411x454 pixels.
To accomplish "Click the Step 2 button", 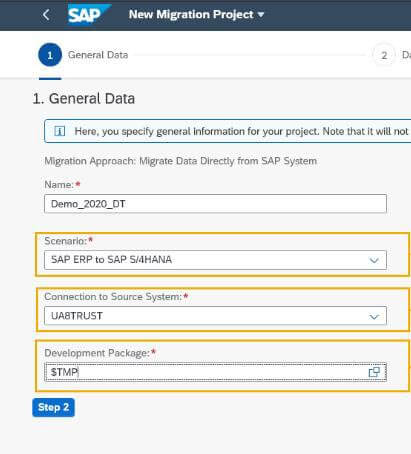I will (53, 407).
